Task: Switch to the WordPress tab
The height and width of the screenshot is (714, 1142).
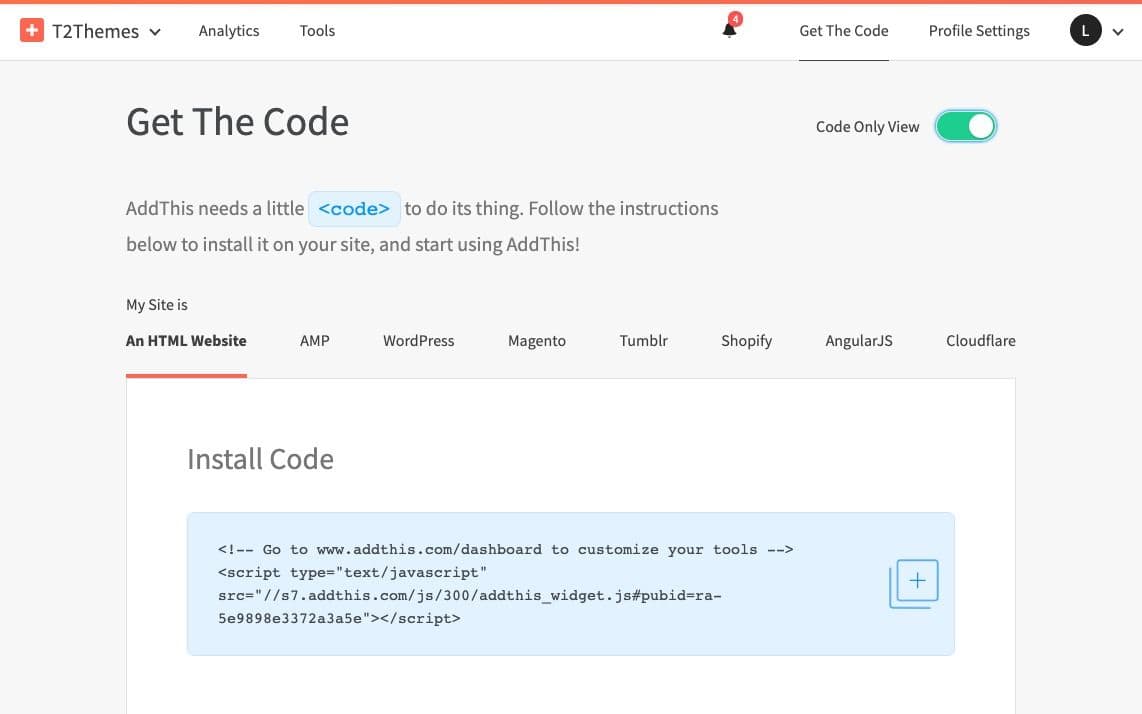Action: [x=419, y=340]
